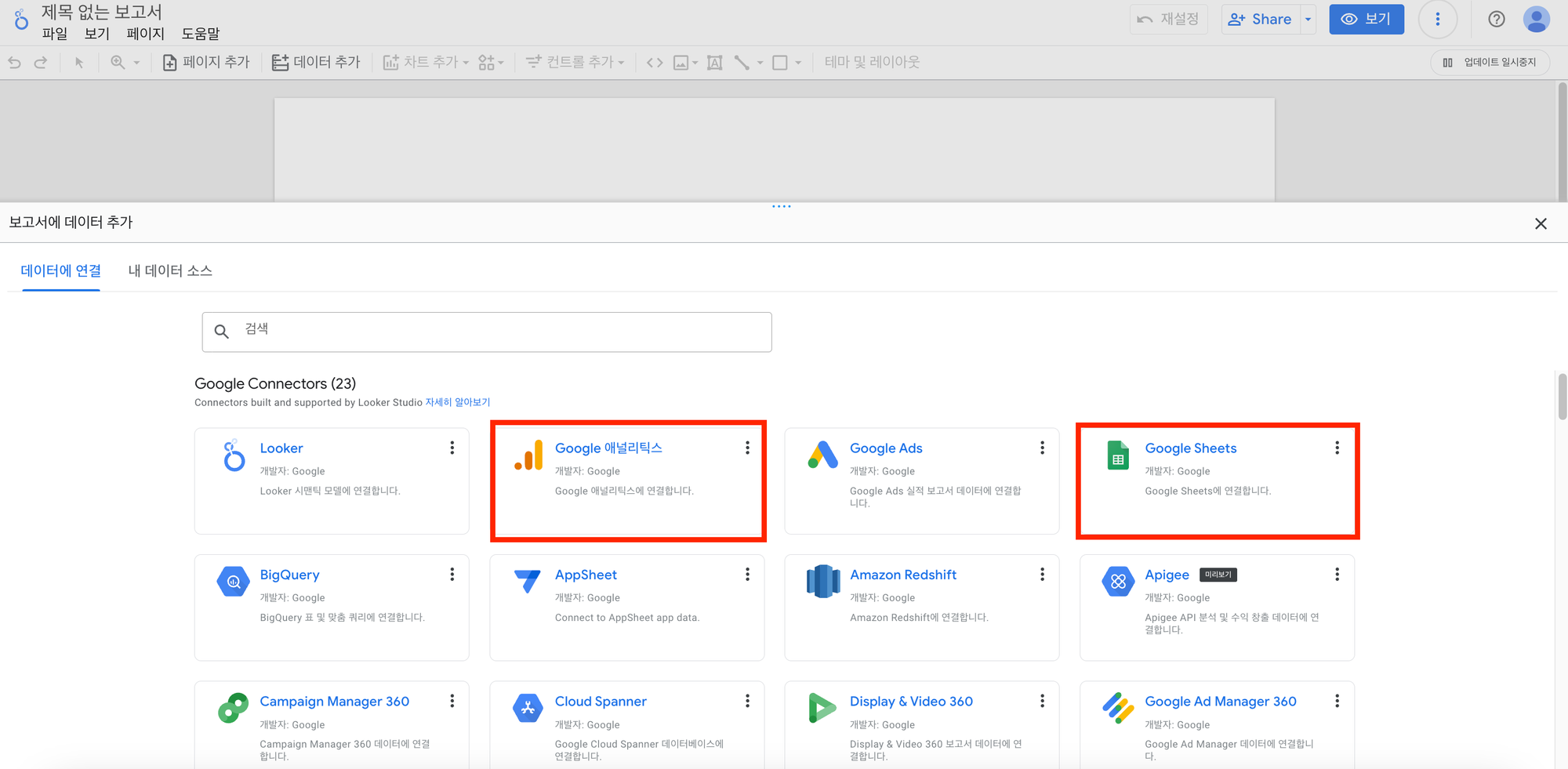
Task: Select the pointer selection tool
Action: [x=78, y=63]
